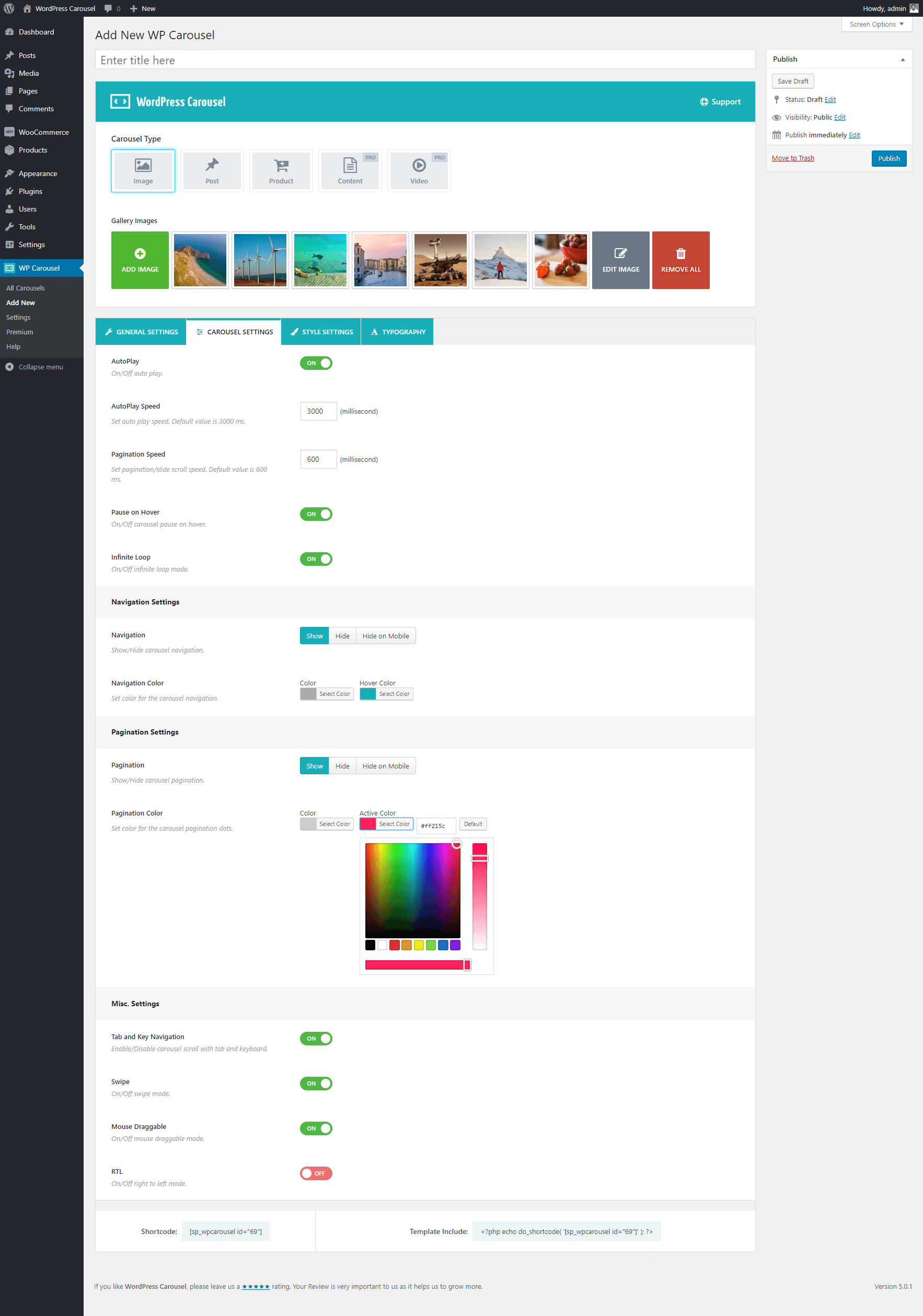This screenshot has width=923, height=1316.
Task: Open Navigation Color select color picker
Action: pos(327,694)
